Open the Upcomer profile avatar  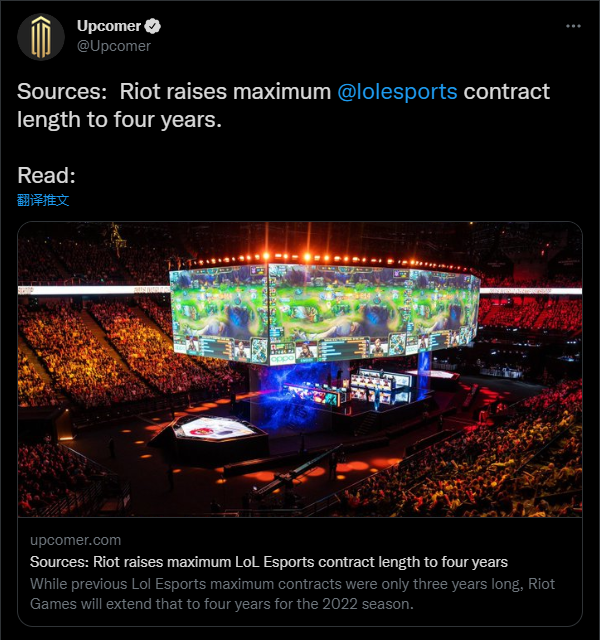point(41,37)
